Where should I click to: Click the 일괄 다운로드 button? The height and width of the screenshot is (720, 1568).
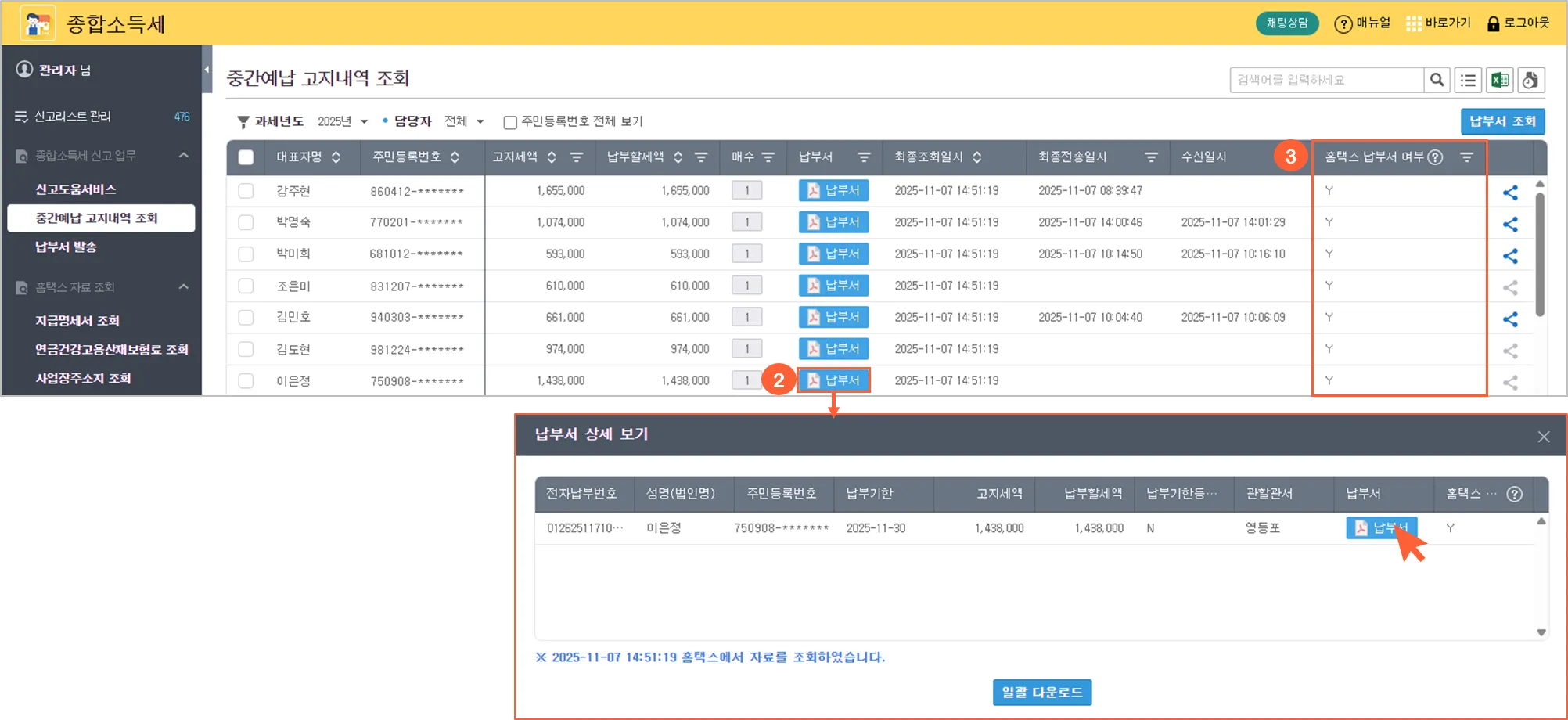pyautogui.click(x=1041, y=692)
